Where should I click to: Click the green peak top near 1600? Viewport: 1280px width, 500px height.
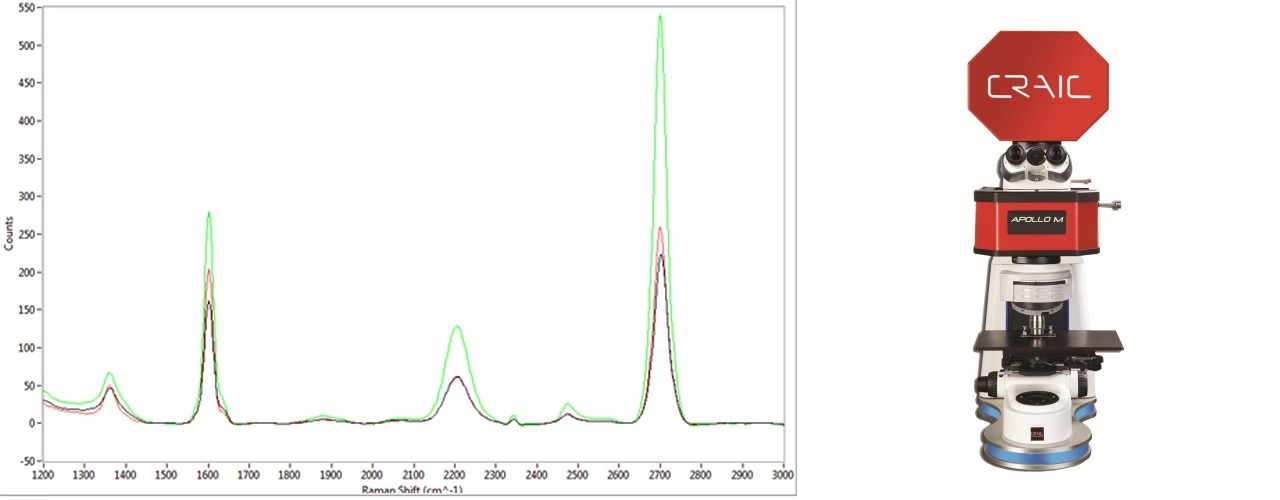point(208,212)
